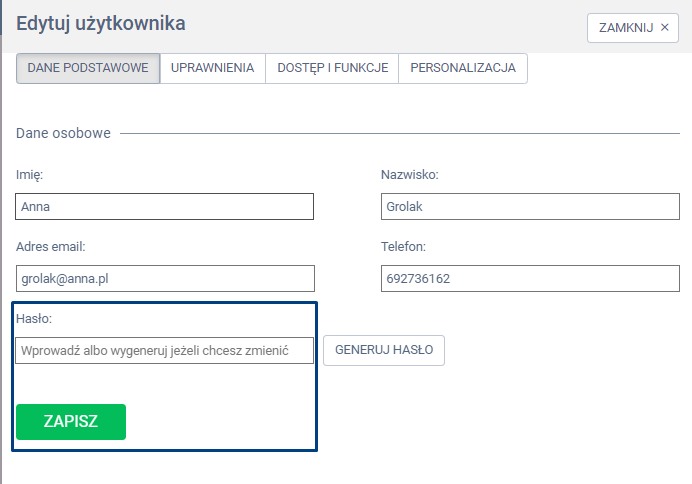The height and width of the screenshot is (484, 692).
Task: Save changes with the green ZAPISZ button
Action: [71, 422]
